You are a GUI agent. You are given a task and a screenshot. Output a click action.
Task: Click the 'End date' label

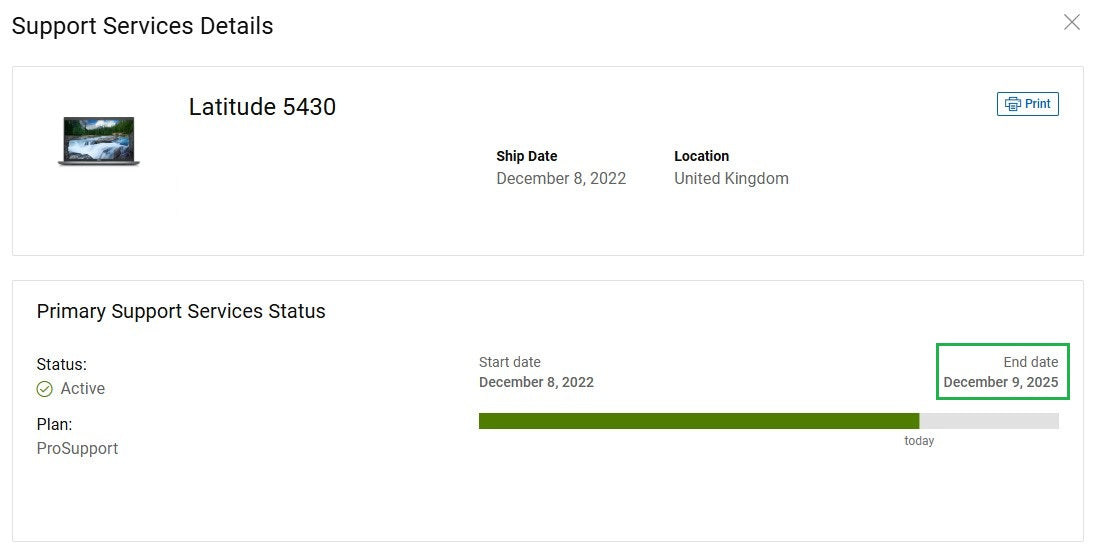1030,362
